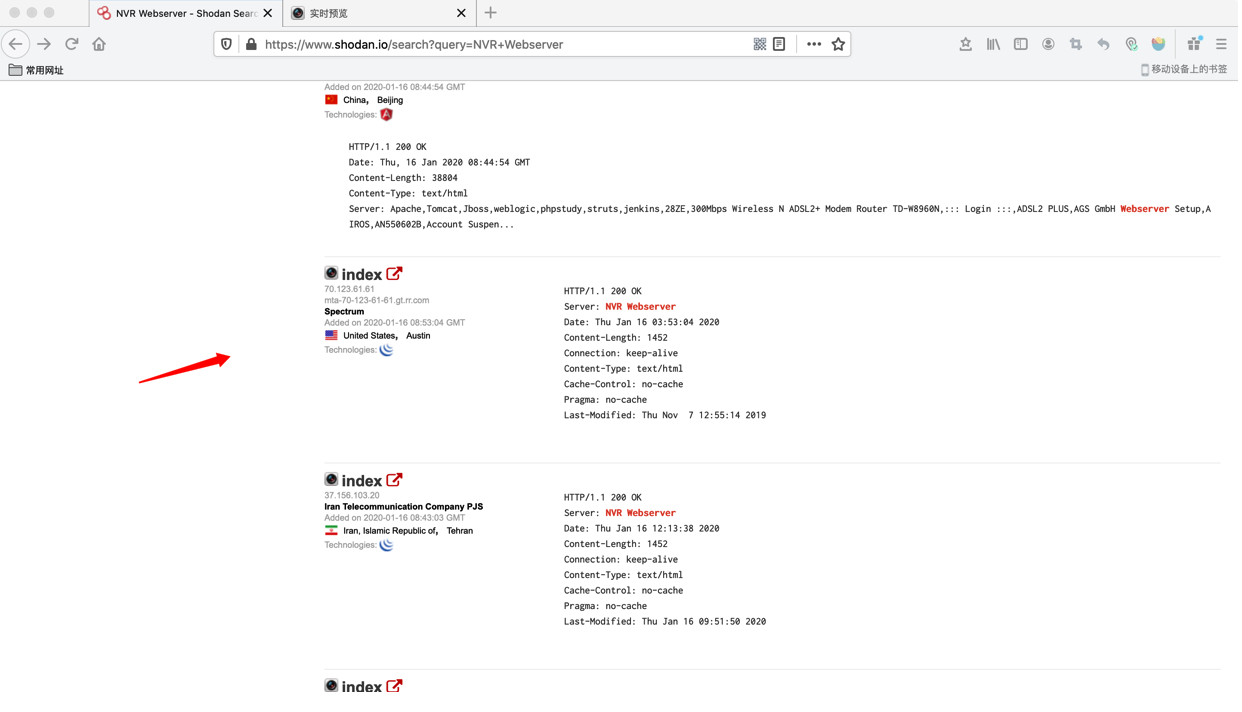Click the Austin city link
This screenshot has width=1242, height=712.
pyautogui.click(x=418, y=336)
